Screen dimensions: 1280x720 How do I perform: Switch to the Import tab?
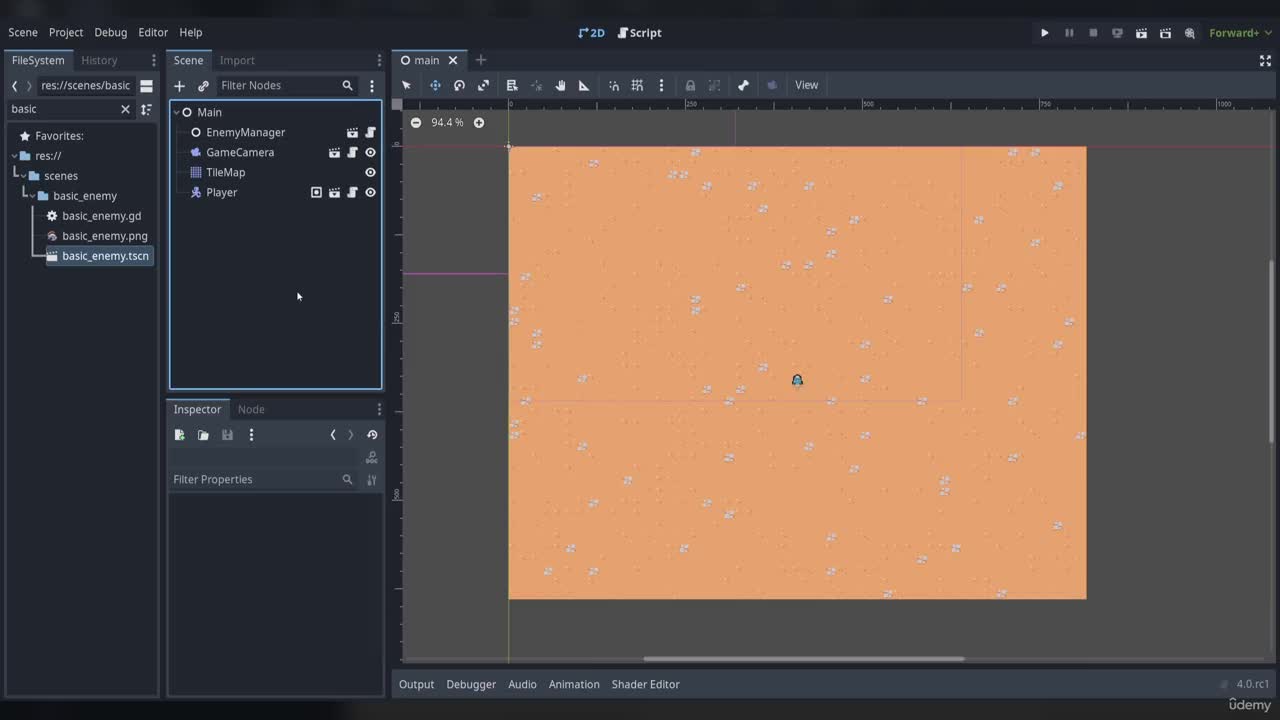(237, 60)
